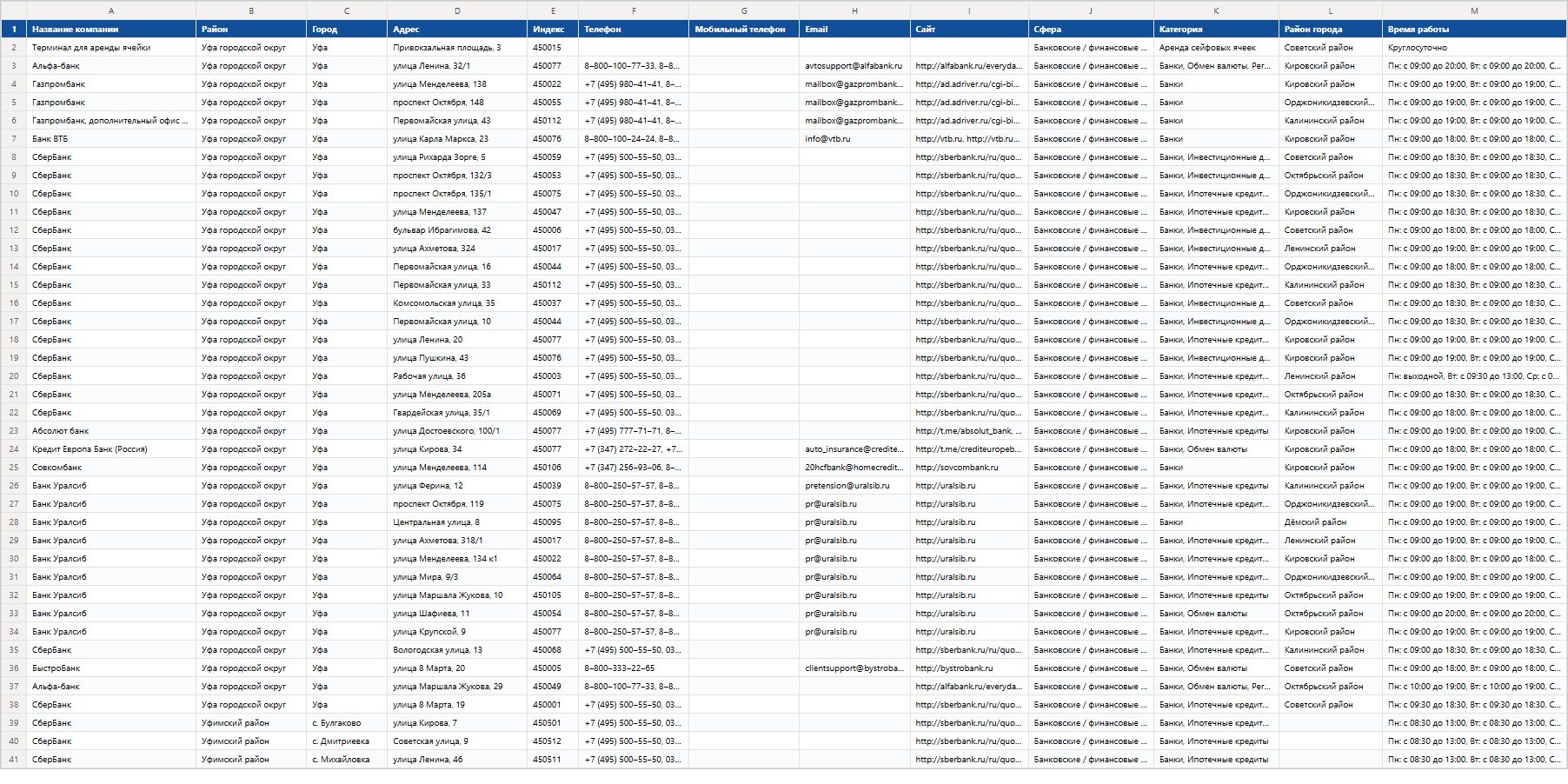The width and height of the screenshot is (1568, 784).
Task: Click address 'улица Кирова, 34'
Action: [x=457, y=449]
